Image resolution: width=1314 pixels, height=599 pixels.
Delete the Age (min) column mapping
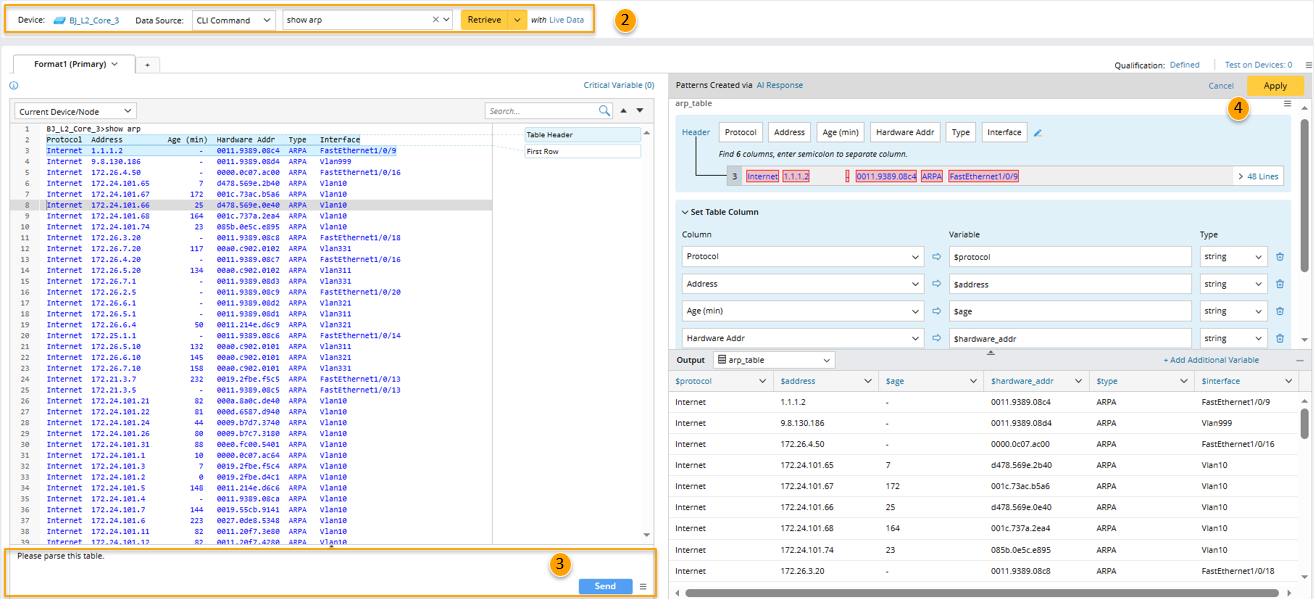coord(1280,311)
